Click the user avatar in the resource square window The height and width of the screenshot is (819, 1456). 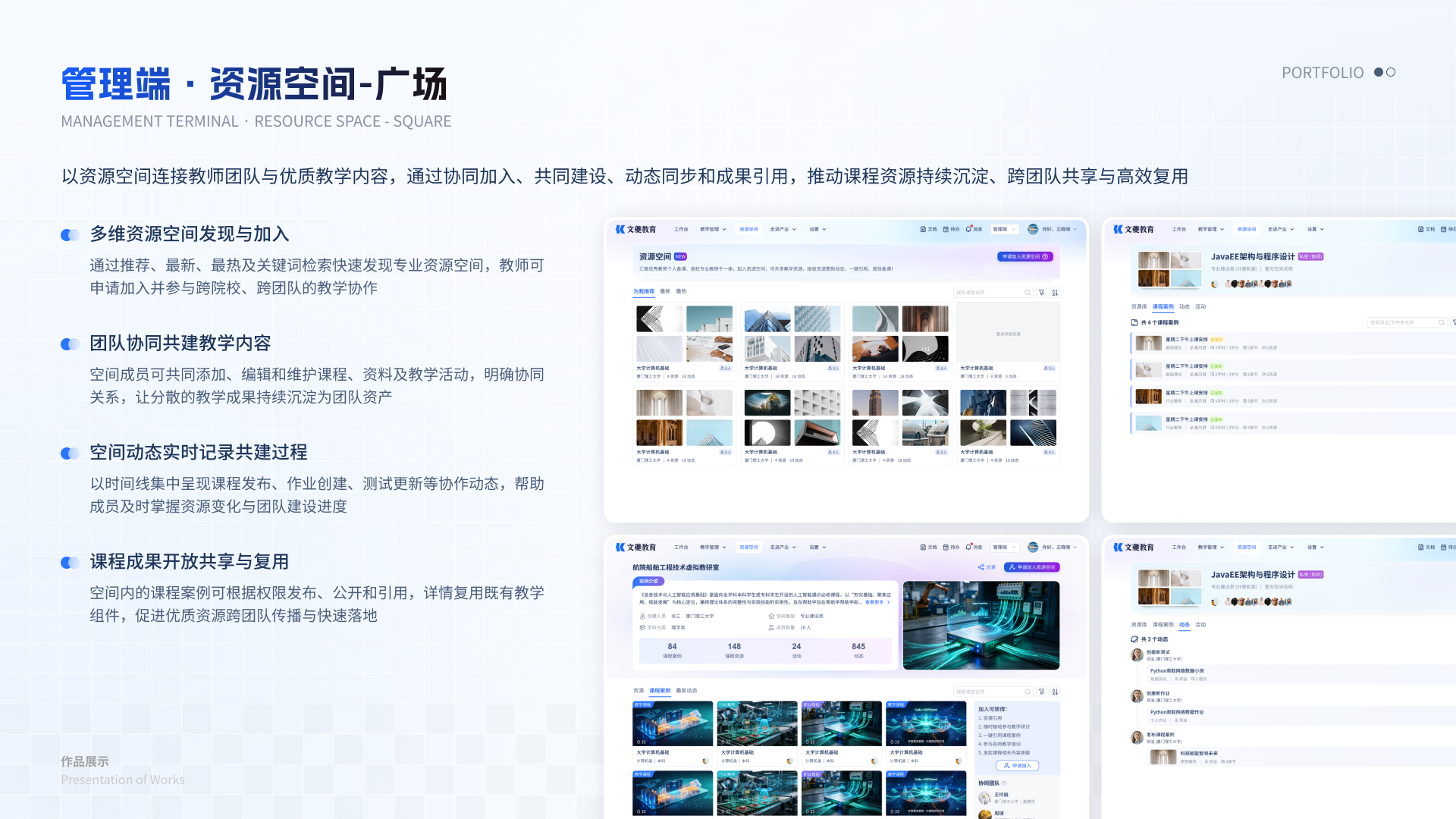coord(1033,229)
